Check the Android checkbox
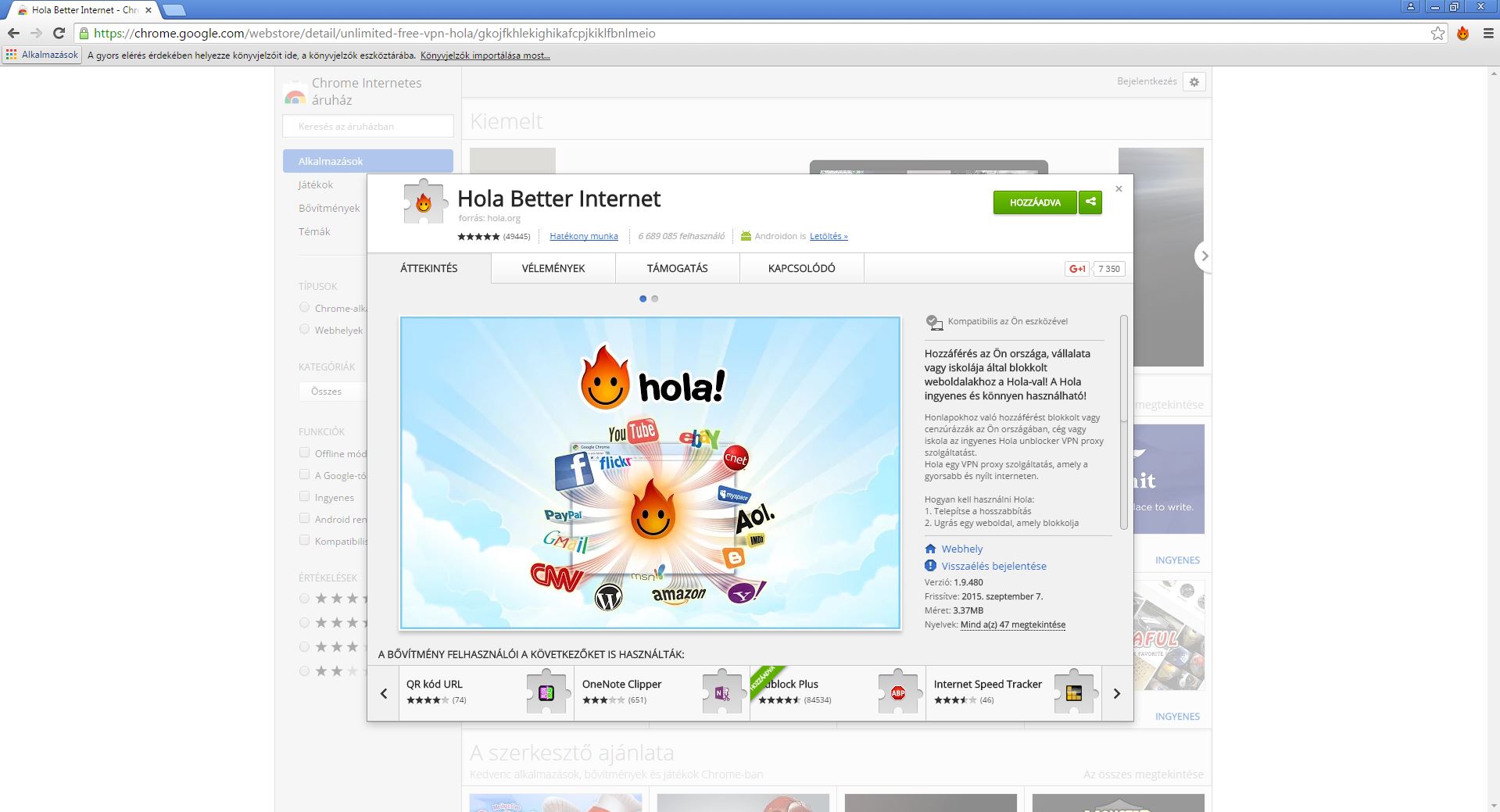Screen dimensions: 1500x812 305,518
